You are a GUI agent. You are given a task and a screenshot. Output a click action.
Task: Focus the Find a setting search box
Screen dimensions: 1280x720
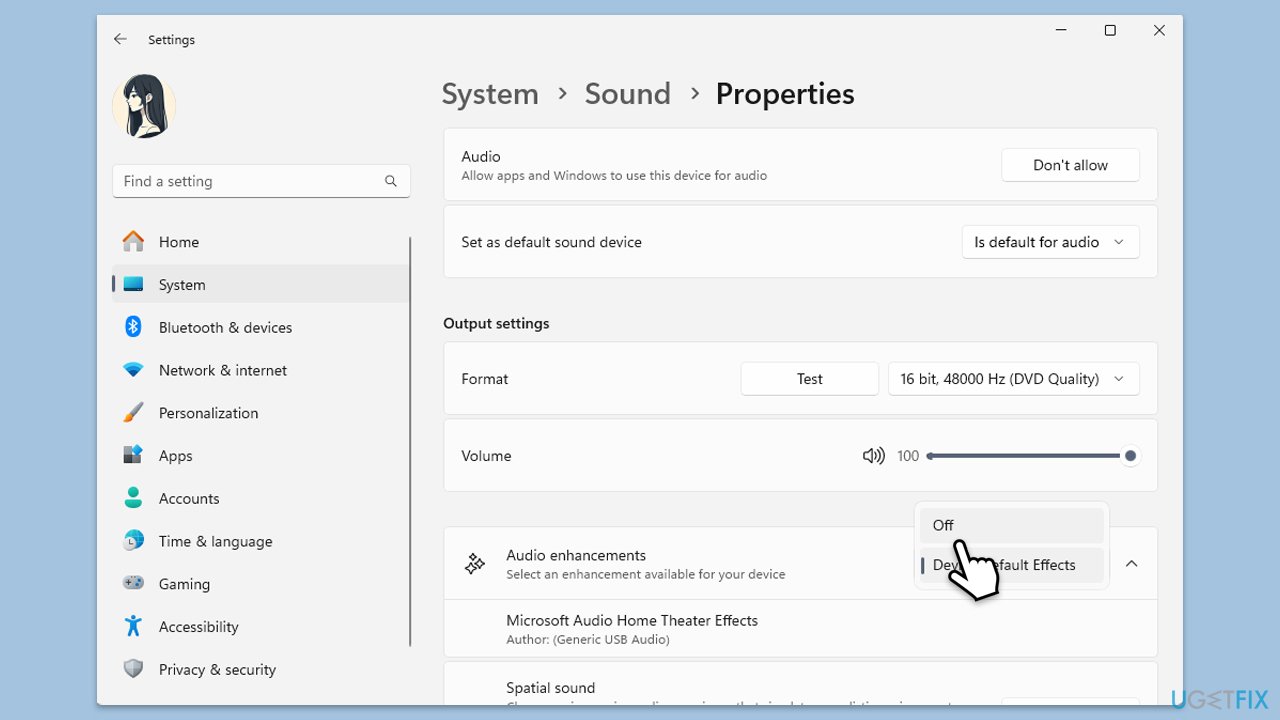[261, 181]
